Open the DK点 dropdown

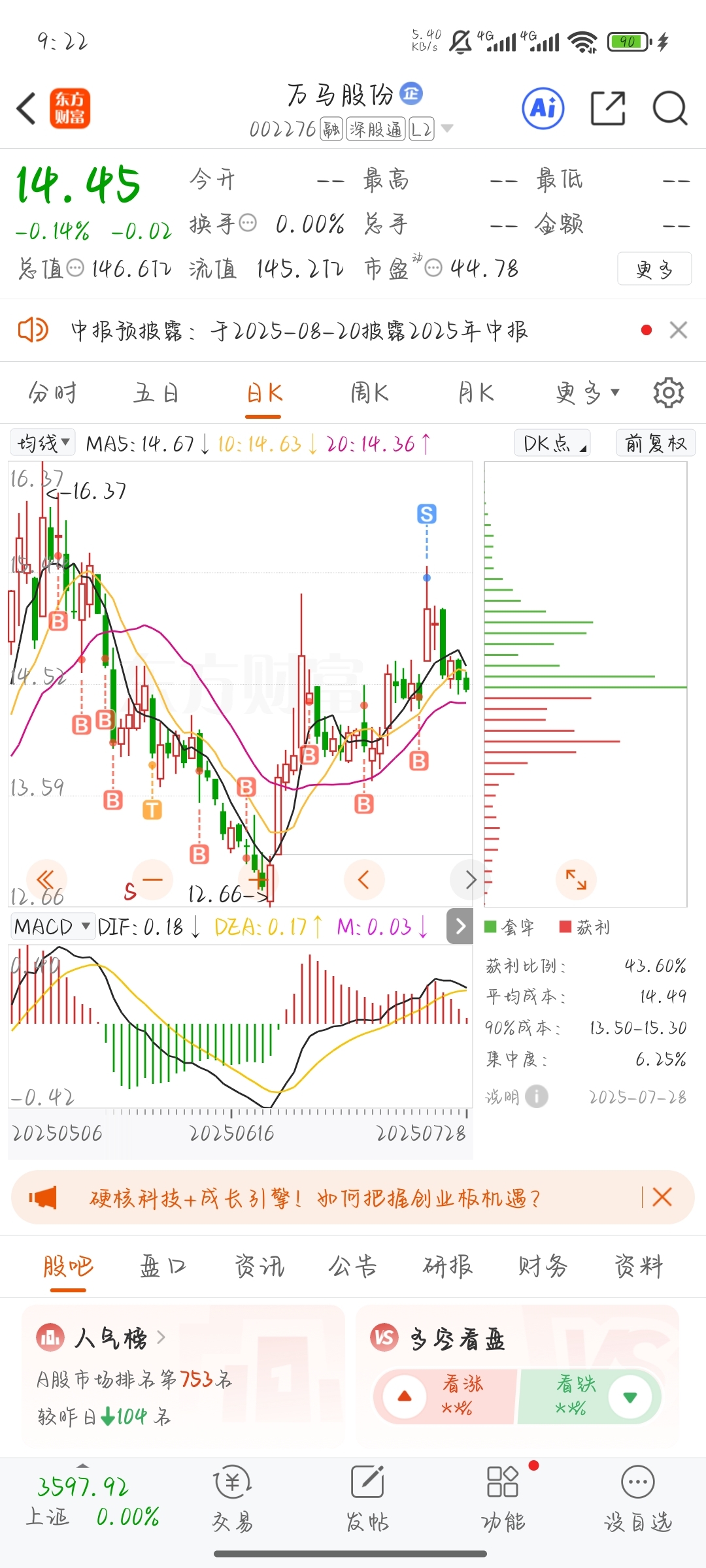[x=552, y=443]
